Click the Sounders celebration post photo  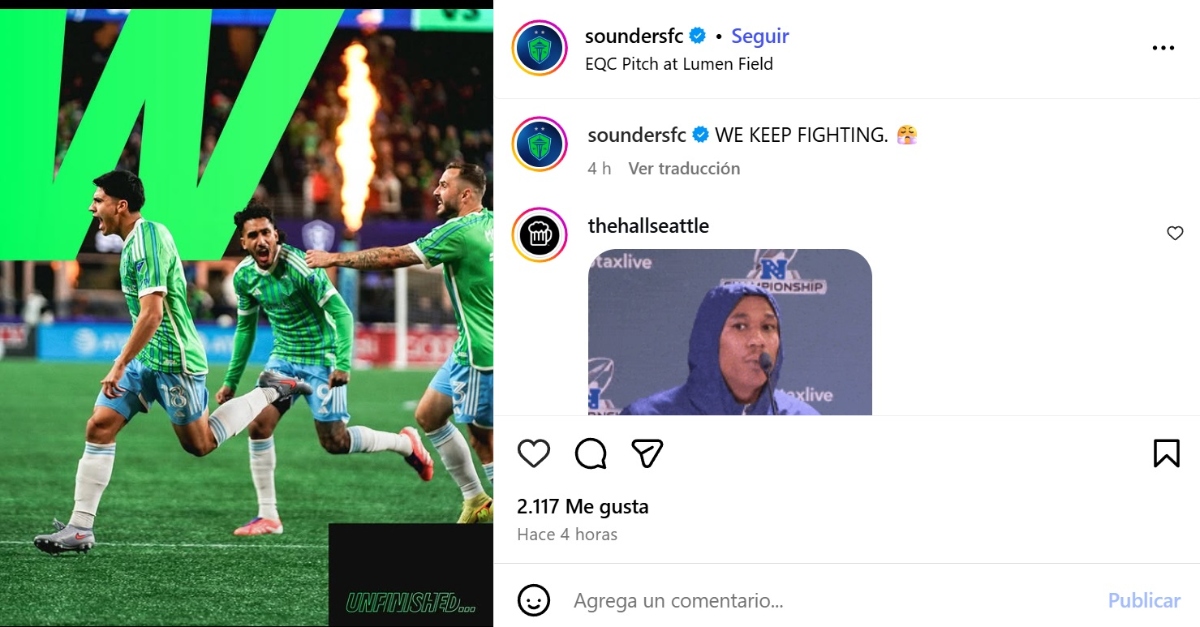coord(246,313)
